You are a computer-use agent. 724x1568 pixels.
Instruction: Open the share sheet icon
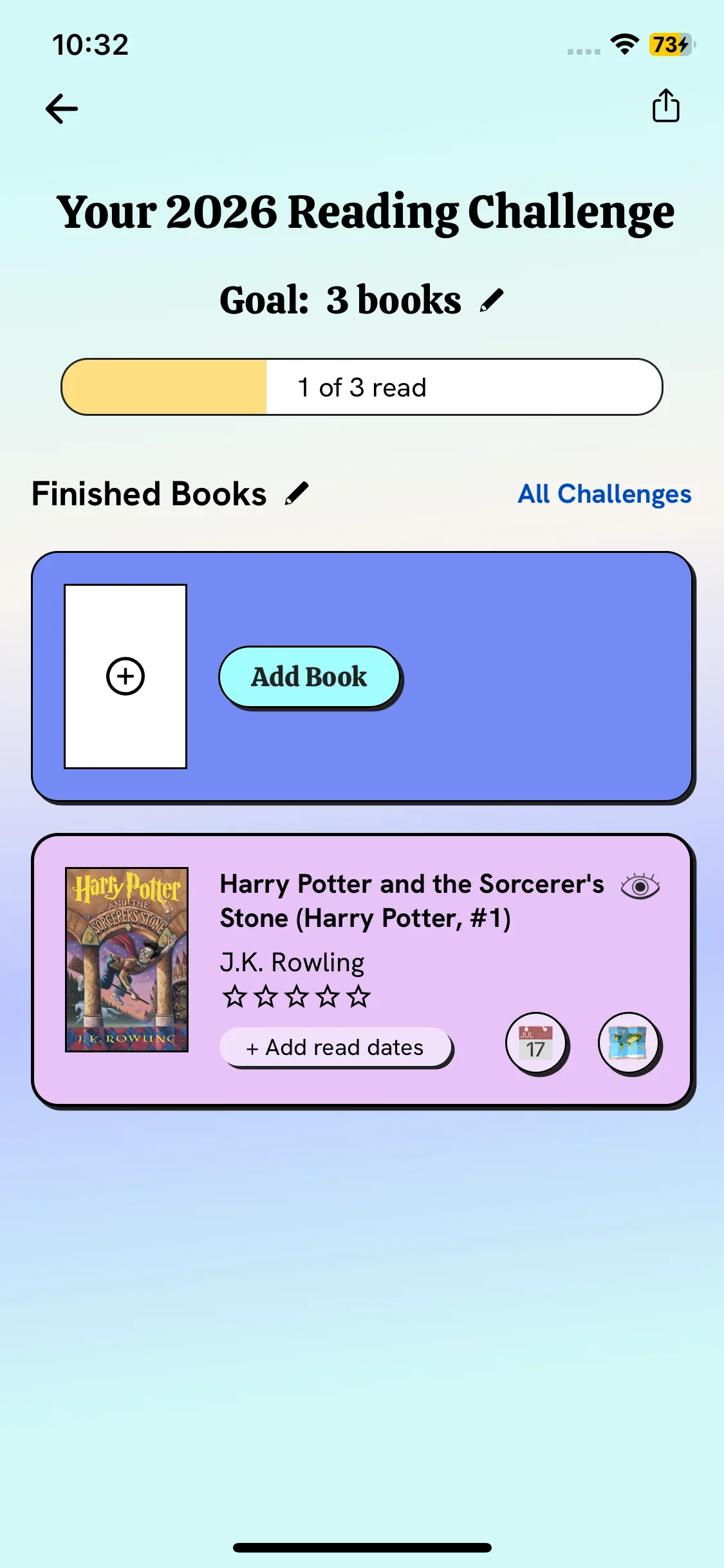pos(665,106)
